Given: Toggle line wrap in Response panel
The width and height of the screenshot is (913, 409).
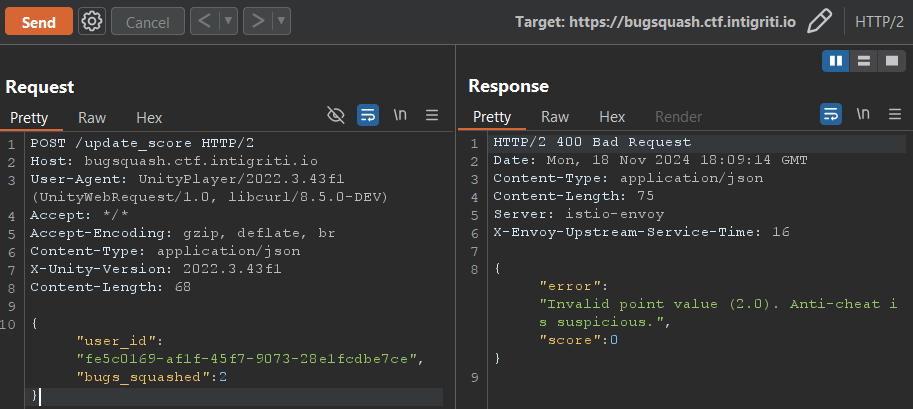Looking at the screenshot, I should click(x=831, y=116).
